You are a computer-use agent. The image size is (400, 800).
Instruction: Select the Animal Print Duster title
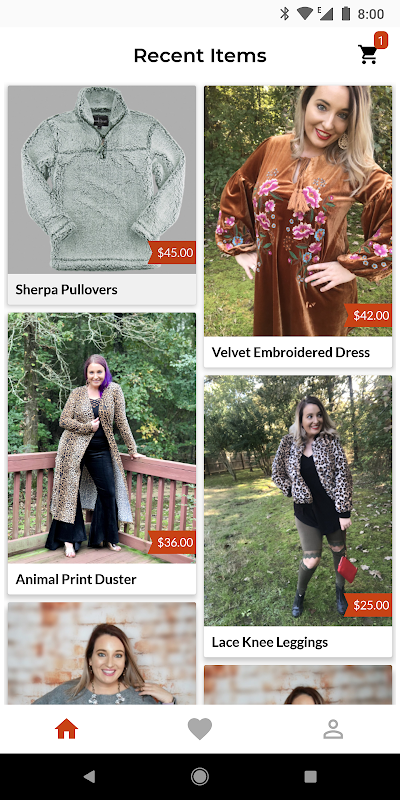tap(76, 579)
